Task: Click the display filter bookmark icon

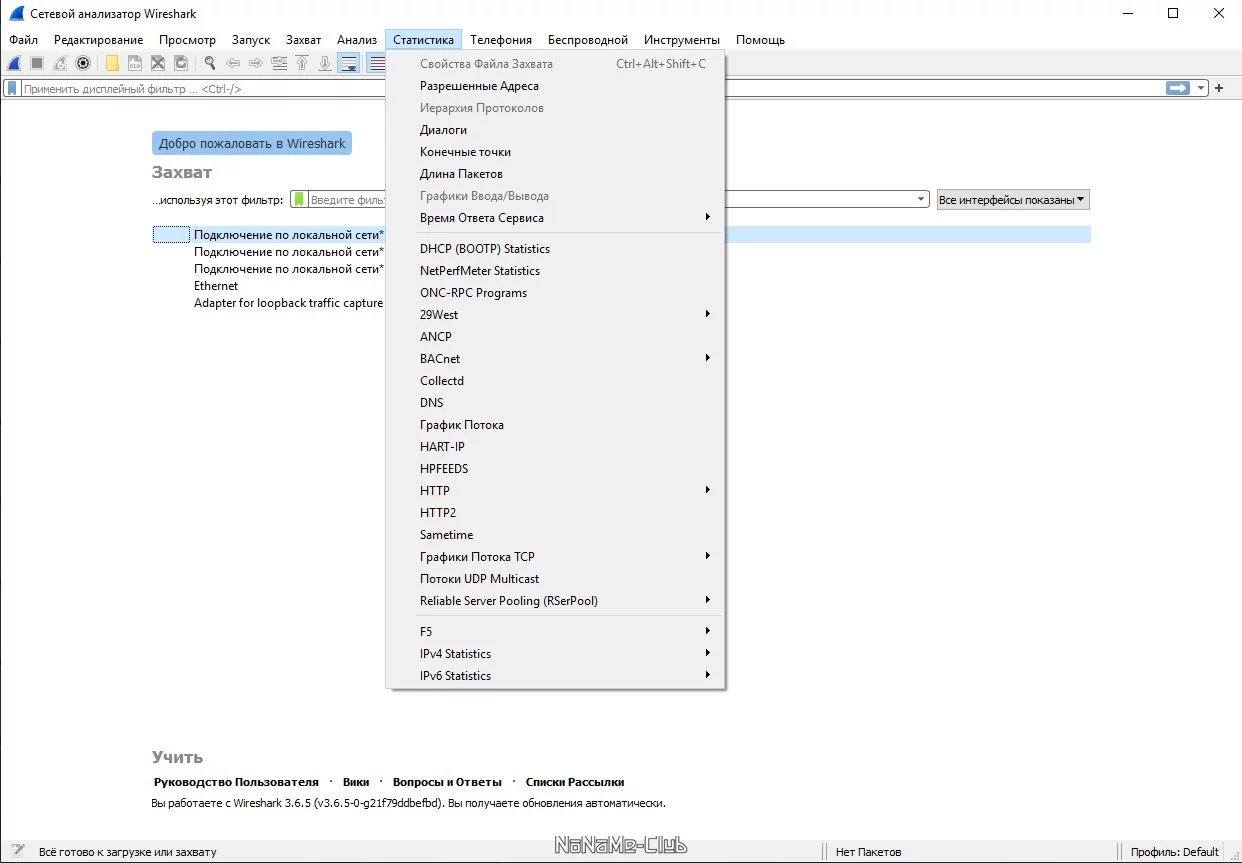Action: click(x=12, y=88)
